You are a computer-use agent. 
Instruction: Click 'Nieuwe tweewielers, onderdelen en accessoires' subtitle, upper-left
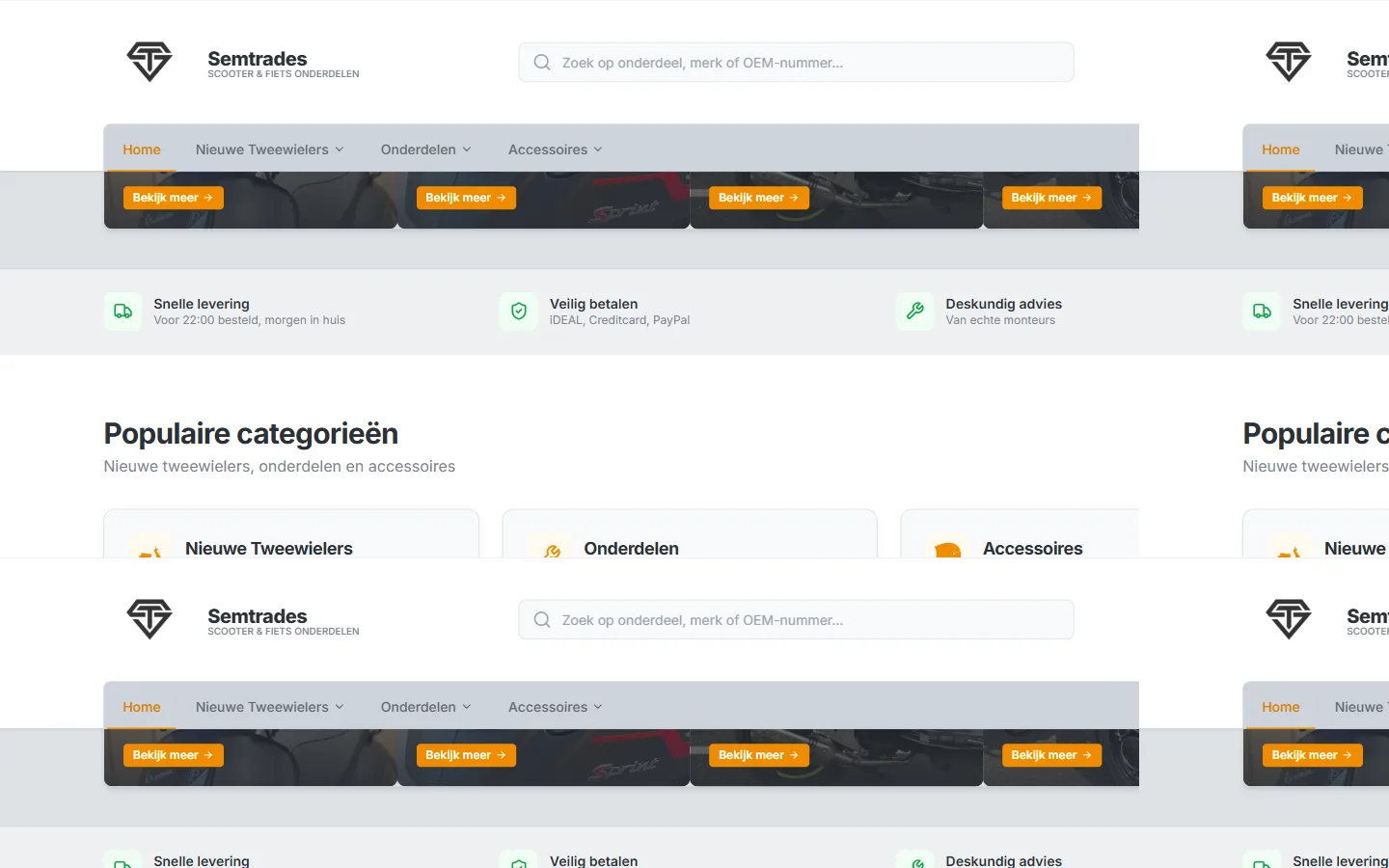(280, 466)
